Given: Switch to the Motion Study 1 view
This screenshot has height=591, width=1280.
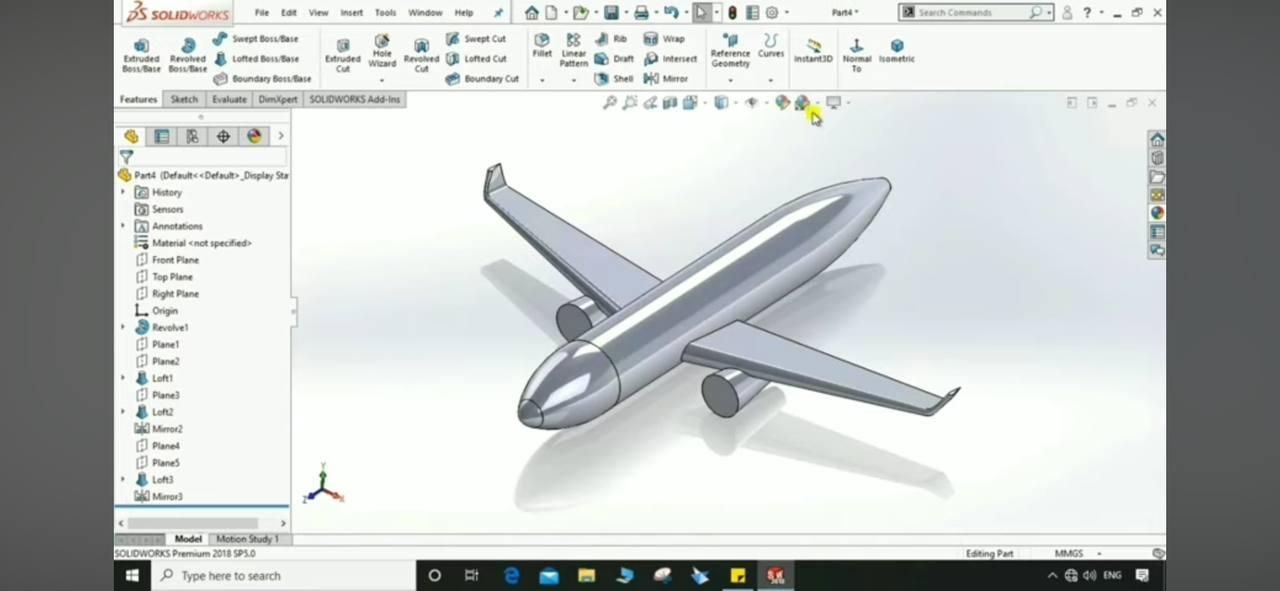Looking at the screenshot, I should [x=247, y=539].
